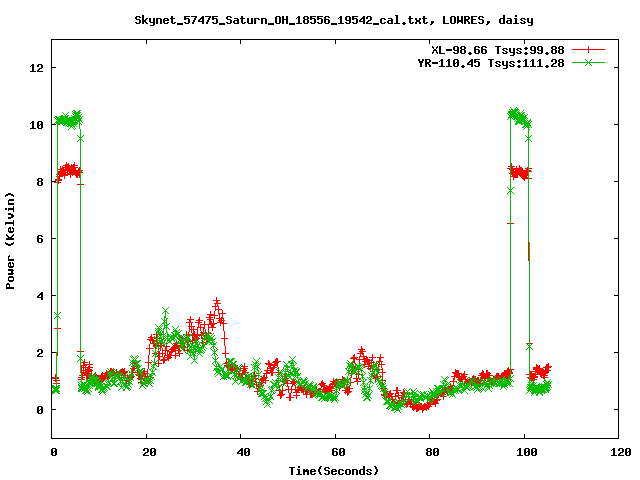Click the x-axis tick label 40
640x480 pixels.
(x=244, y=452)
